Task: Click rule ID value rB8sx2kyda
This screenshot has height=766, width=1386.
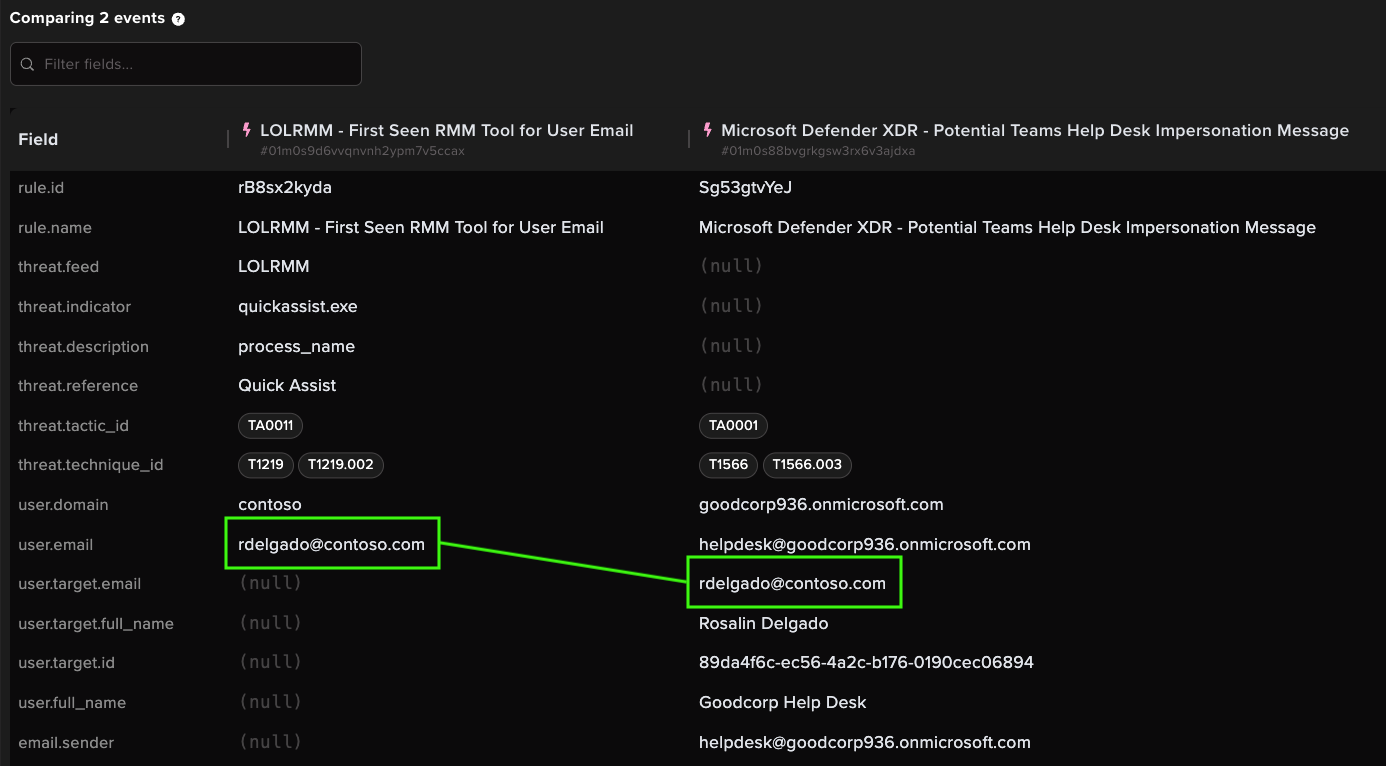Action: [285, 188]
